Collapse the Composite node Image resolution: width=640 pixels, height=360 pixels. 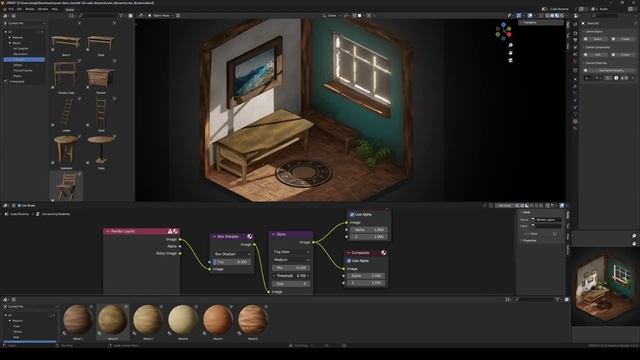coord(349,253)
